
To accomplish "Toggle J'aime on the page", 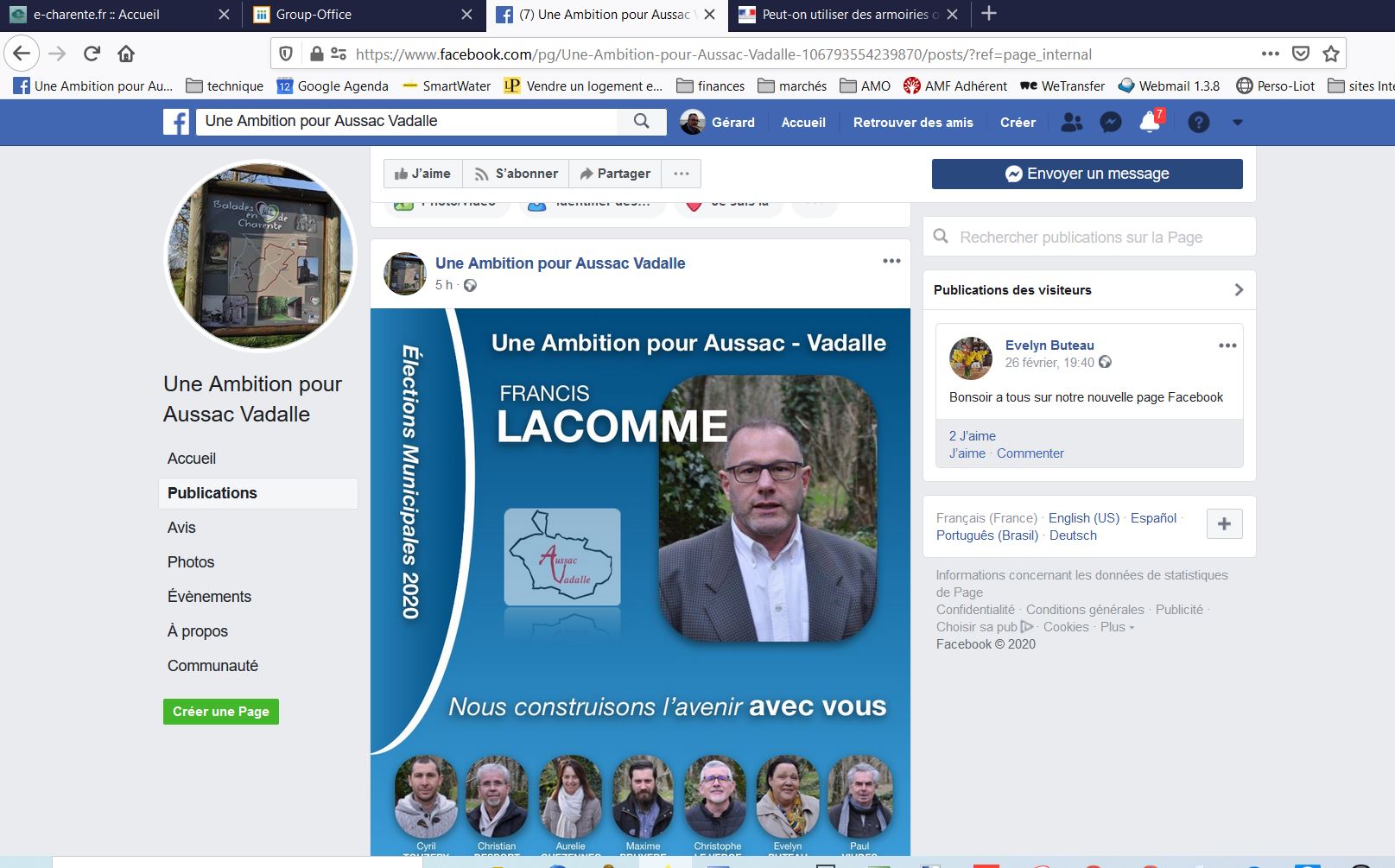I will point(423,174).
